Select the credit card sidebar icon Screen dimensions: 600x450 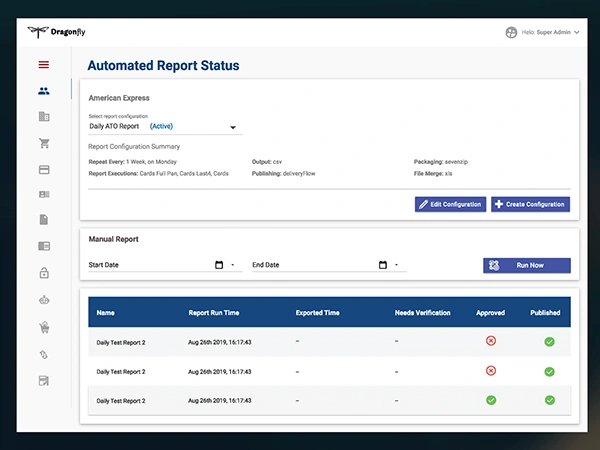(44, 170)
